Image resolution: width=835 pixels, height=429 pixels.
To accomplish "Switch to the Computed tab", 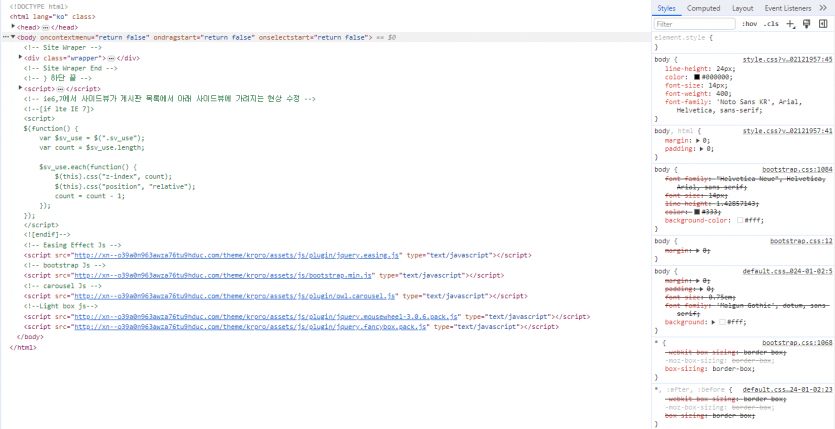I will (x=703, y=8).
